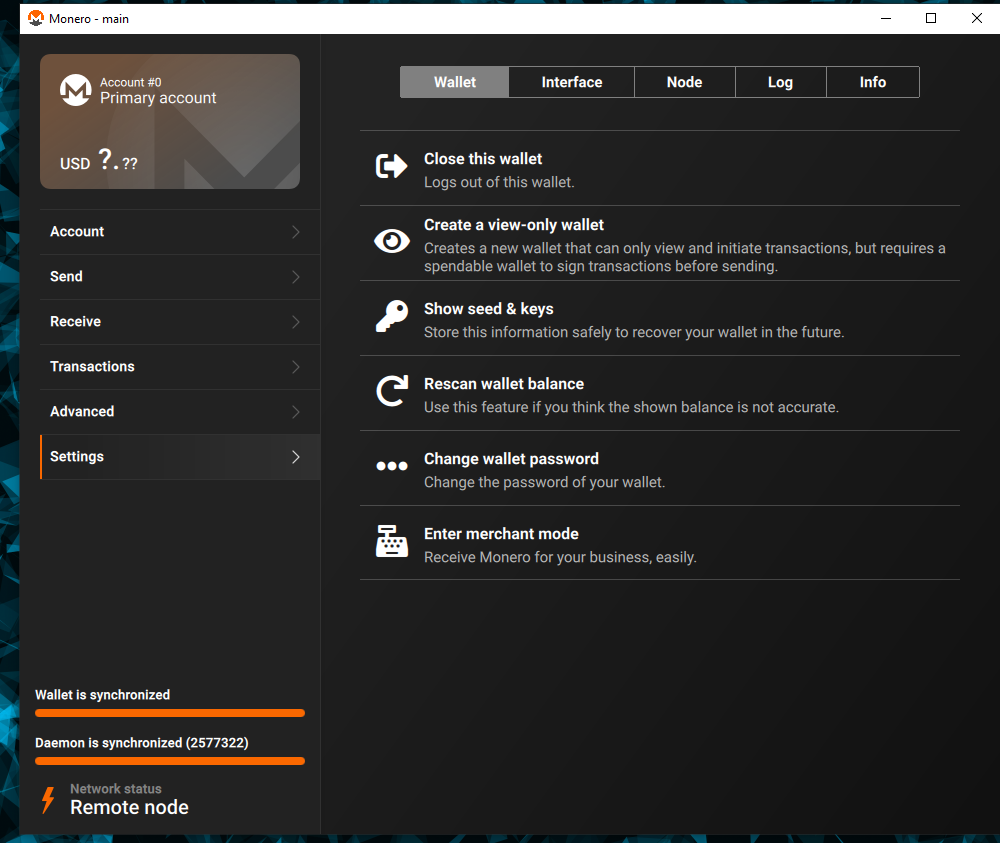This screenshot has width=1000, height=843.
Task: Click 'Change the password of your wallet.' text
Action: click(x=545, y=483)
